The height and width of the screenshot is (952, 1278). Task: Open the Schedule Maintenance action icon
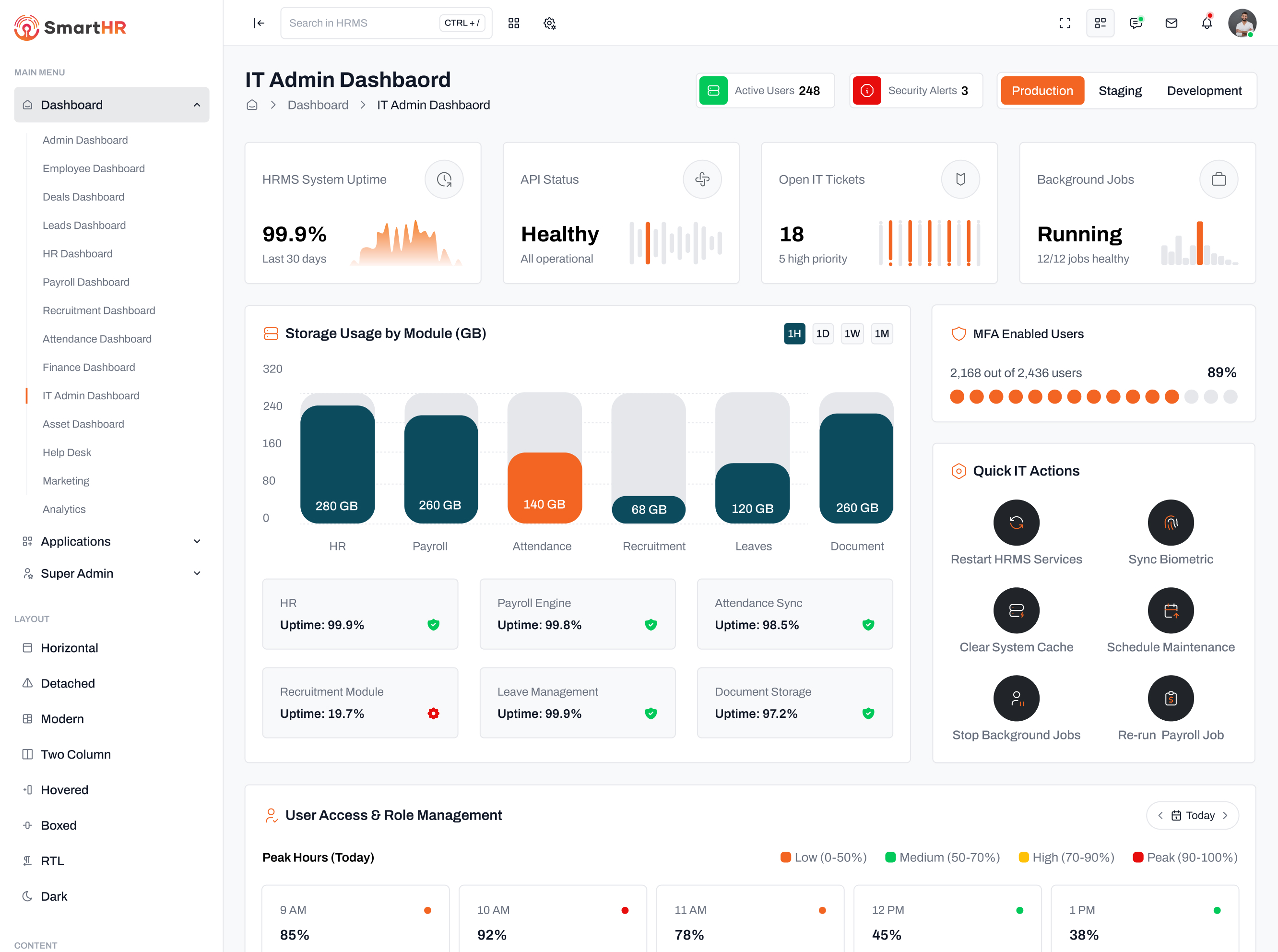click(1170, 610)
